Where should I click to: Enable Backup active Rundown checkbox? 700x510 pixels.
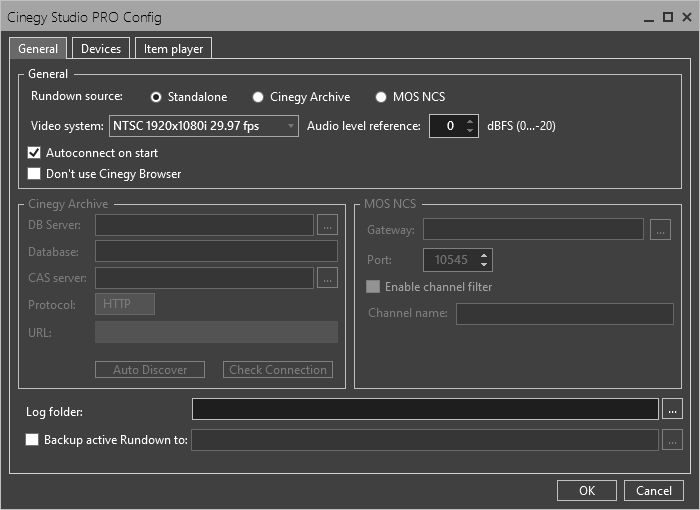(32, 439)
